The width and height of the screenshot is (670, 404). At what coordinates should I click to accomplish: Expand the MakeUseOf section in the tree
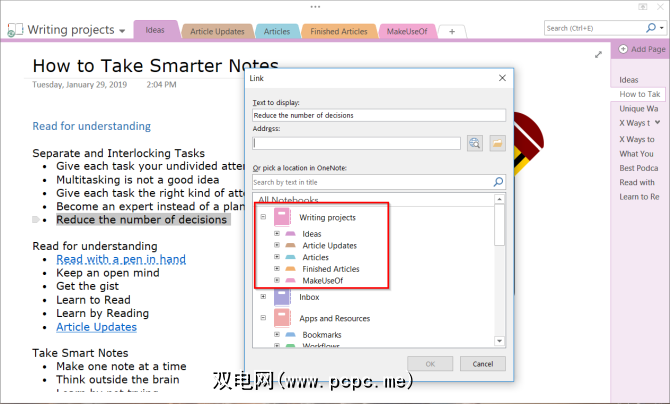pos(277,280)
